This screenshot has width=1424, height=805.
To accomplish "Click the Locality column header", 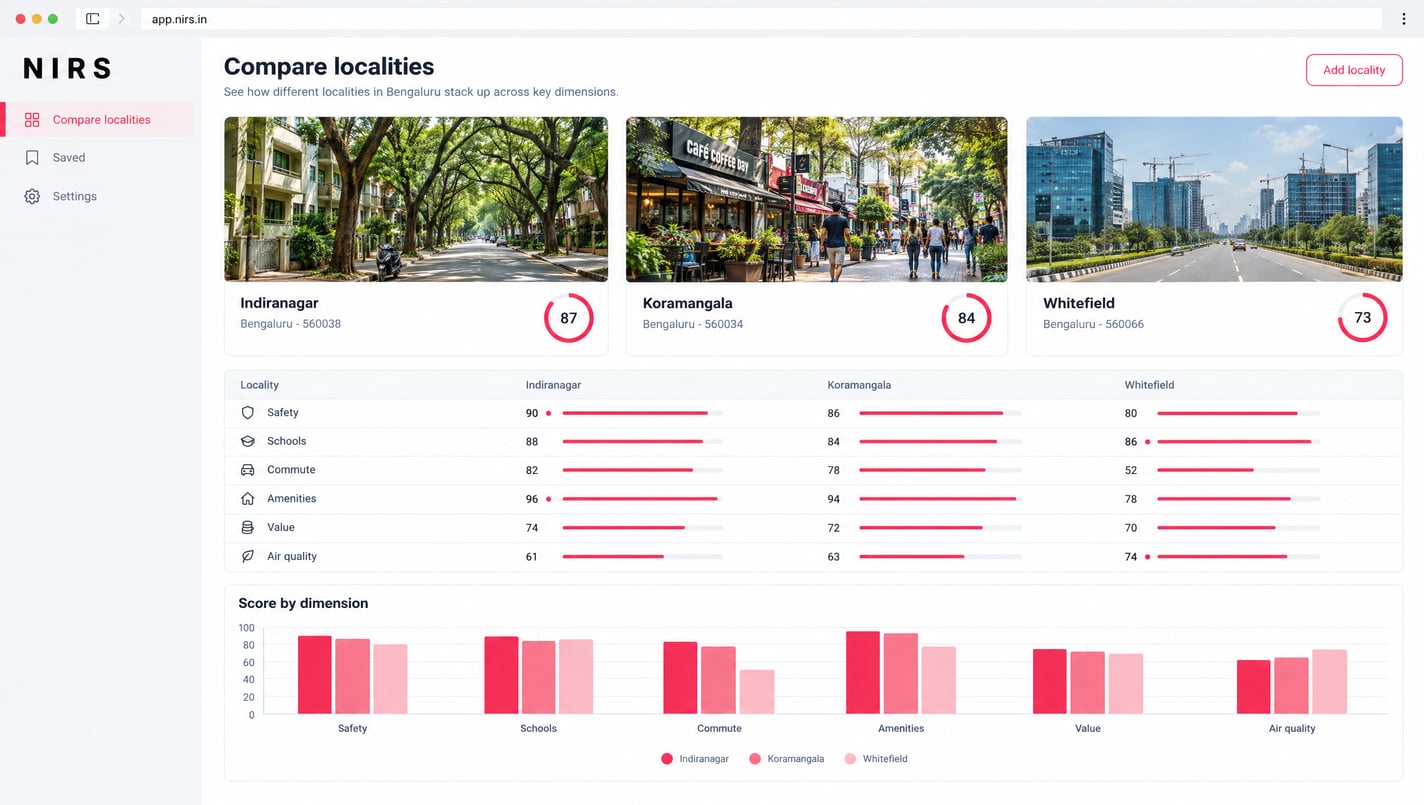I will [x=259, y=385].
